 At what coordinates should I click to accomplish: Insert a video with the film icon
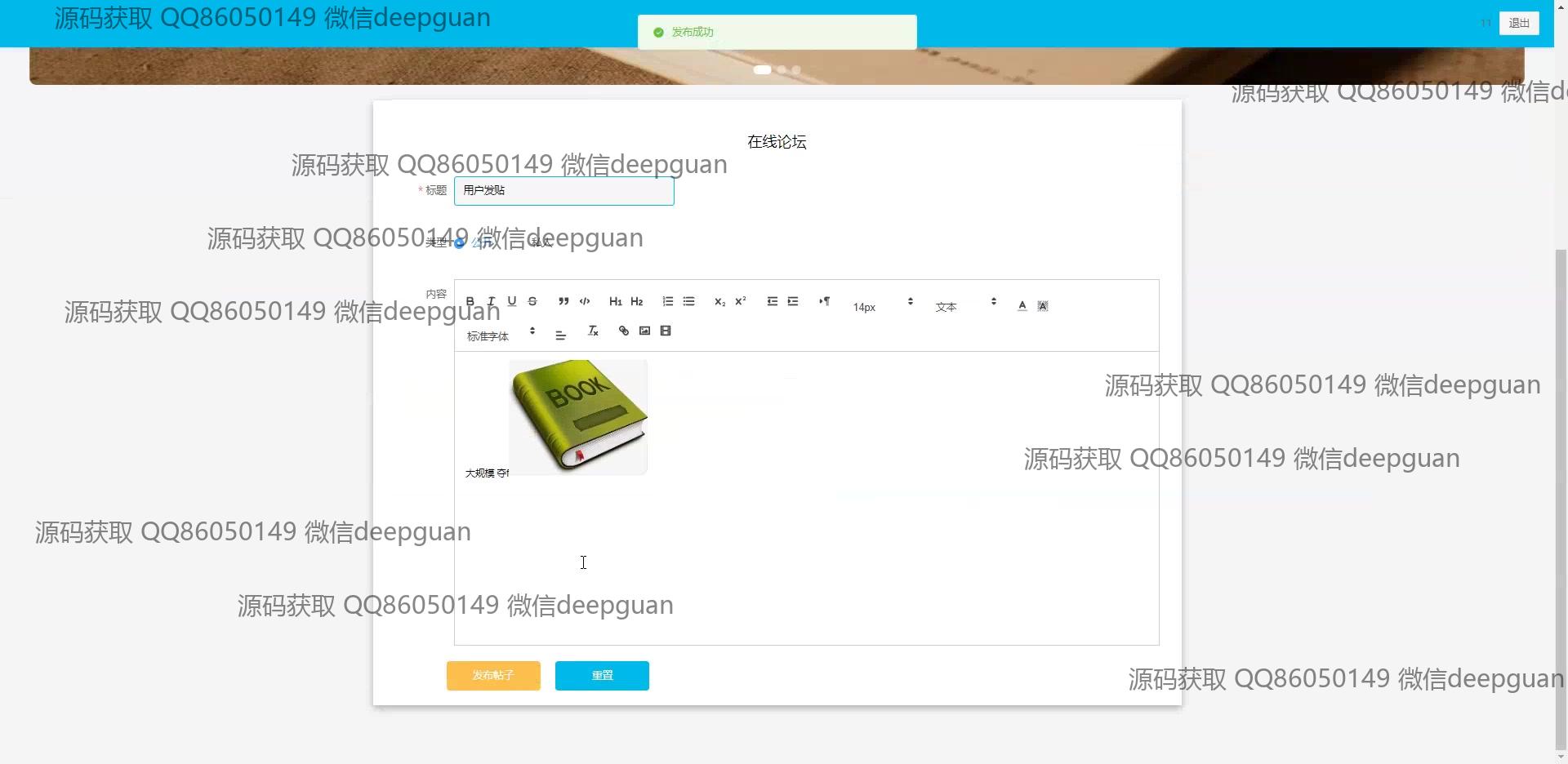(666, 331)
